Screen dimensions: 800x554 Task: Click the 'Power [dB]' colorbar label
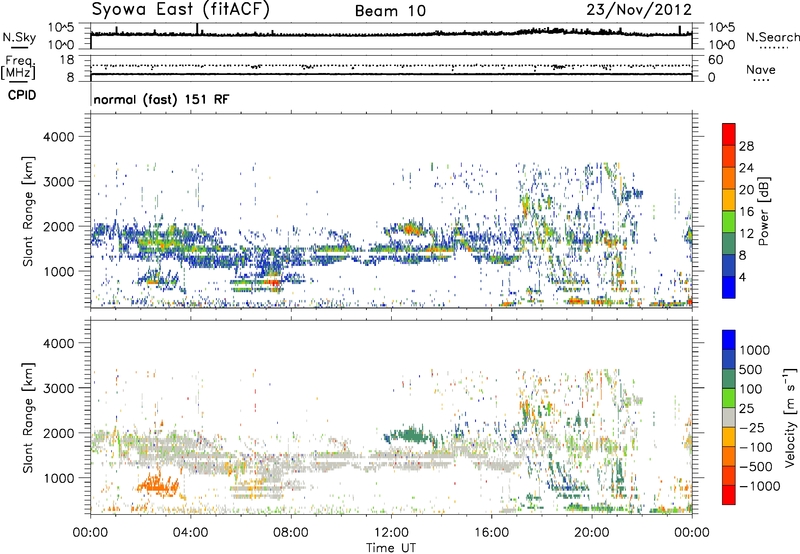[764, 211]
